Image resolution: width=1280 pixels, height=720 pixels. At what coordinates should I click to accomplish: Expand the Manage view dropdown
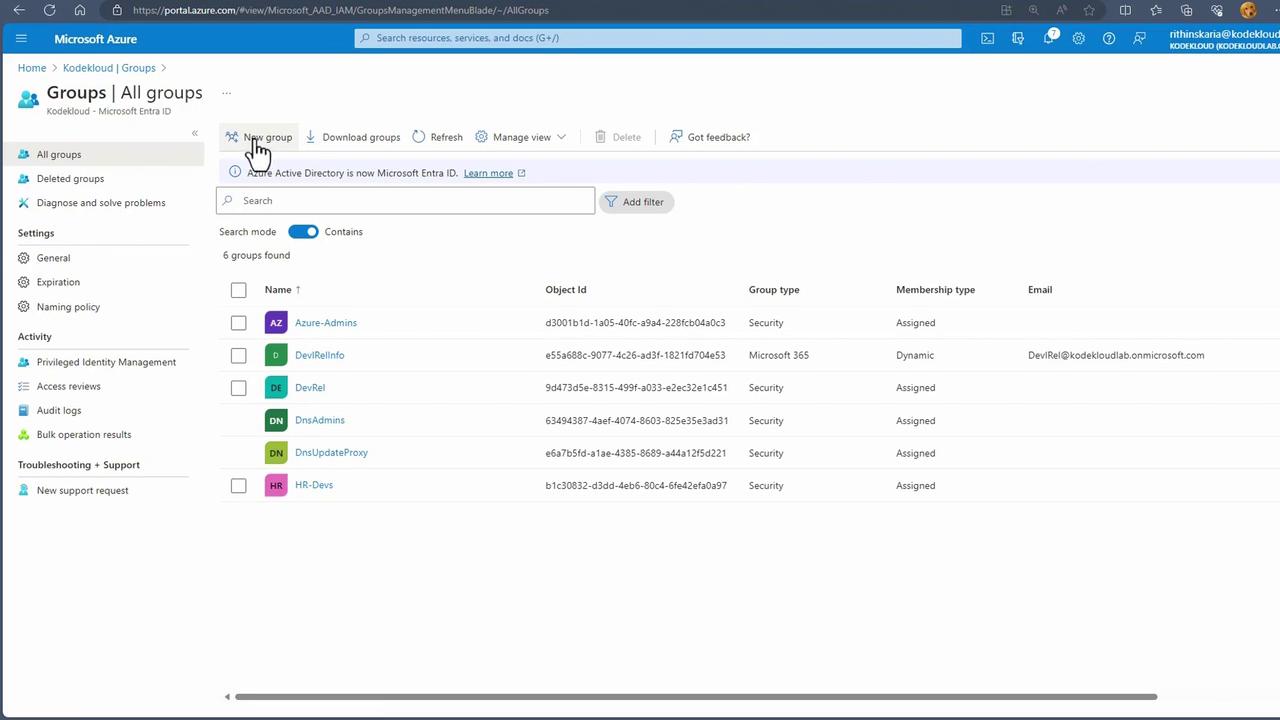pyautogui.click(x=521, y=137)
